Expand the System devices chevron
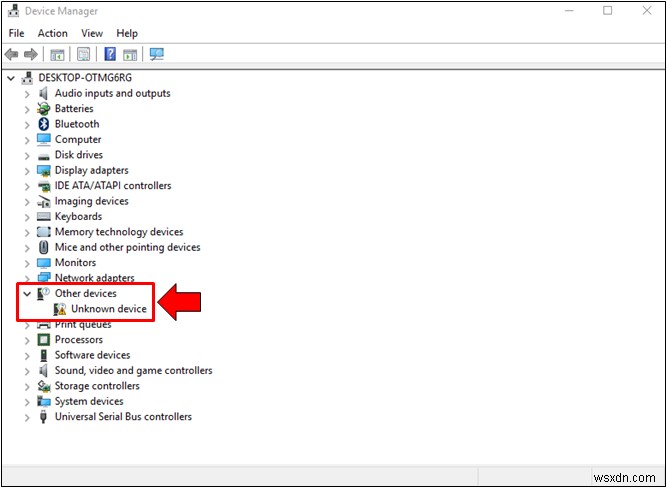Screen dimensions: 667x488 [x=27, y=402]
